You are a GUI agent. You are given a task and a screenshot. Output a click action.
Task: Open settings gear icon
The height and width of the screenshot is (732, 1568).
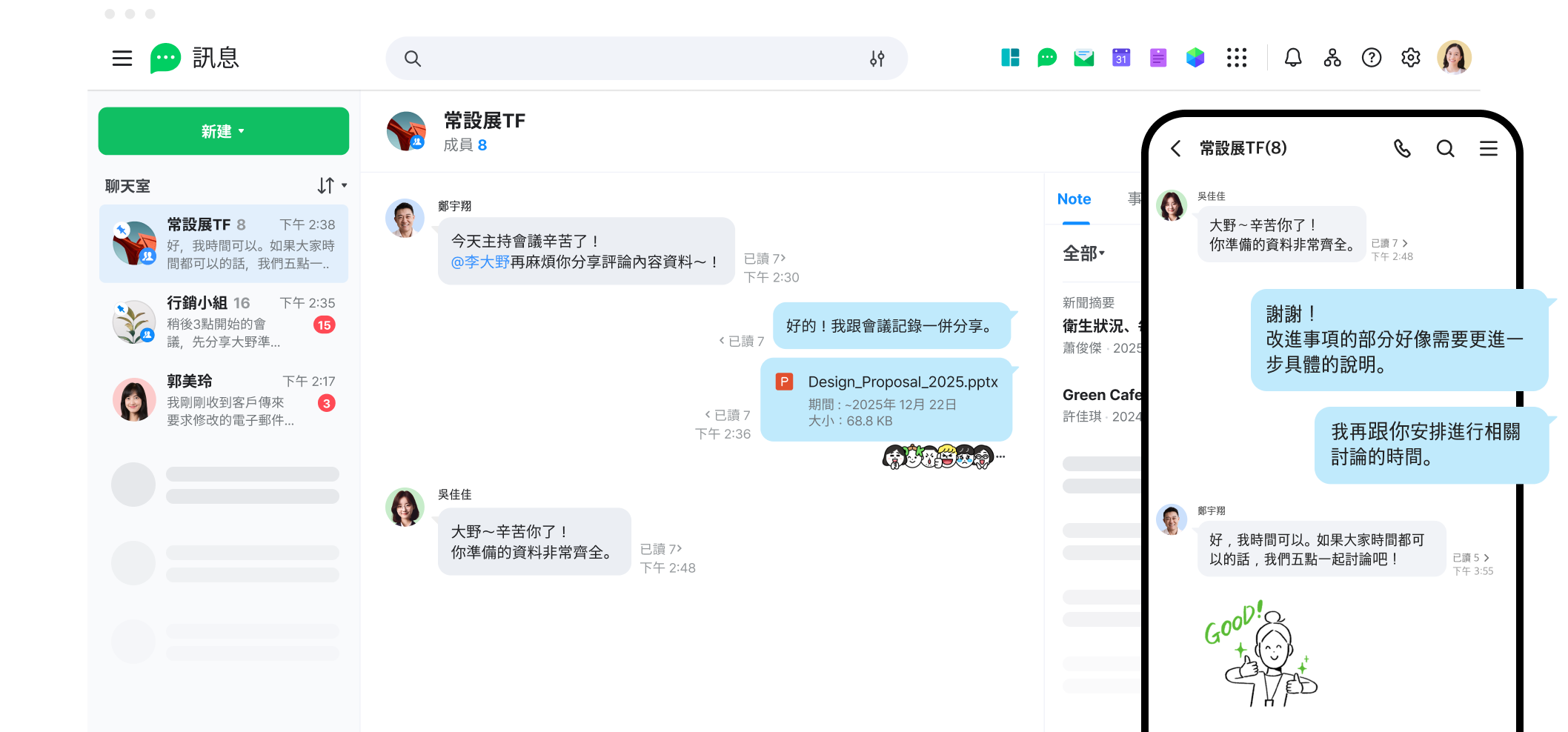point(1411,58)
